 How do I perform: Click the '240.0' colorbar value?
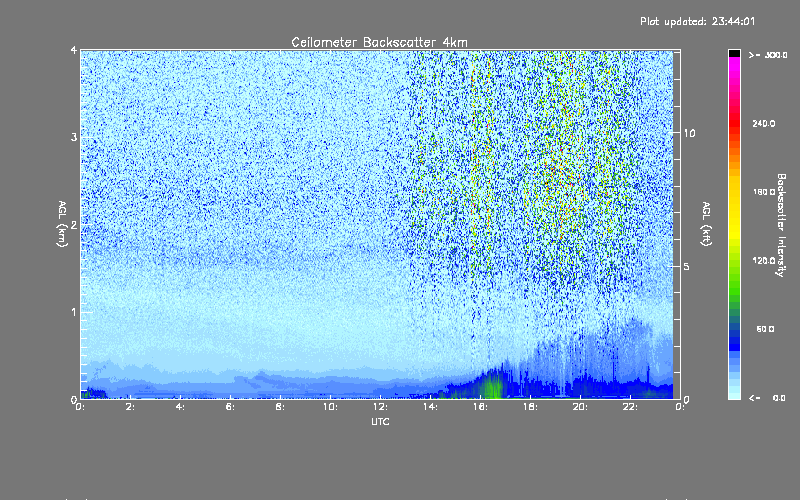point(764,124)
